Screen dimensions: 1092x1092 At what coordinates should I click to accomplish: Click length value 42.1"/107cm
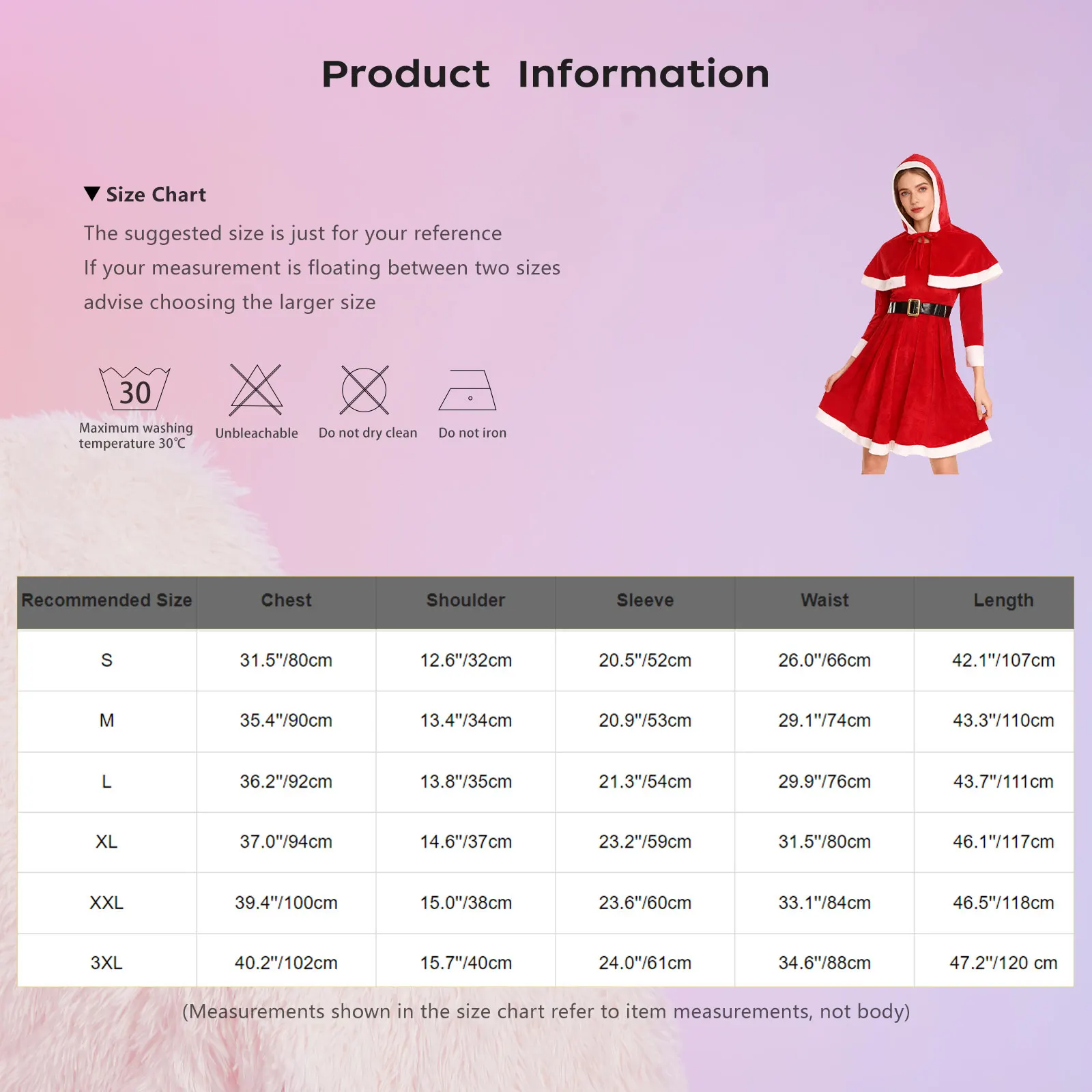(x=1003, y=660)
